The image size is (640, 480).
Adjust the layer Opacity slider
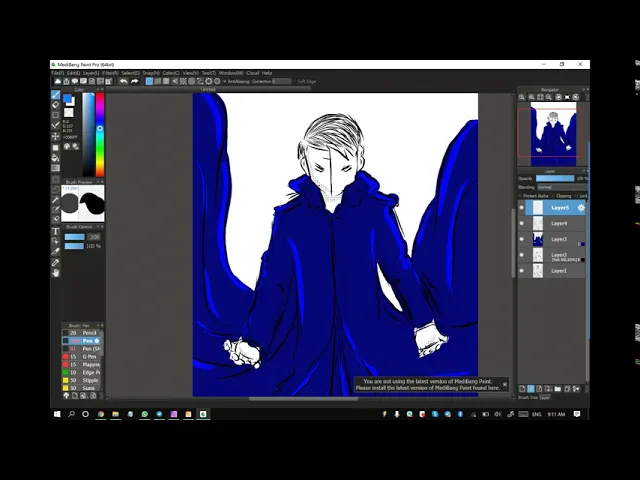pos(555,178)
